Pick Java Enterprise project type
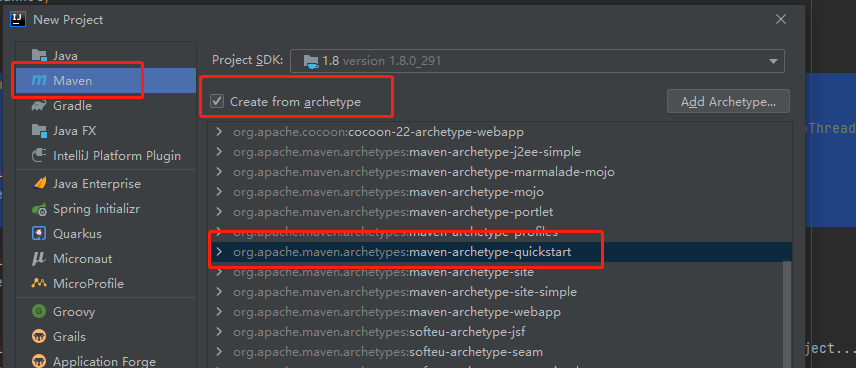The width and height of the screenshot is (856, 368). (106, 184)
